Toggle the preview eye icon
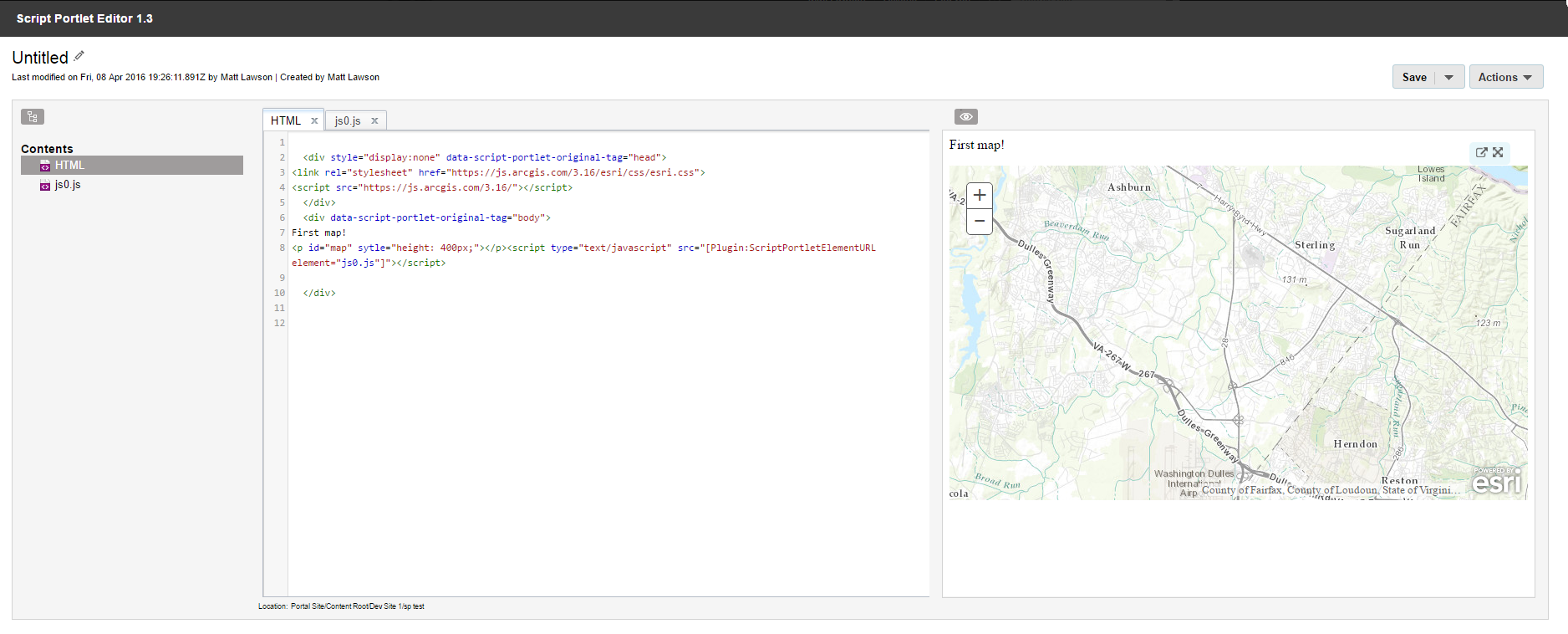1568x634 pixels. 965,117
